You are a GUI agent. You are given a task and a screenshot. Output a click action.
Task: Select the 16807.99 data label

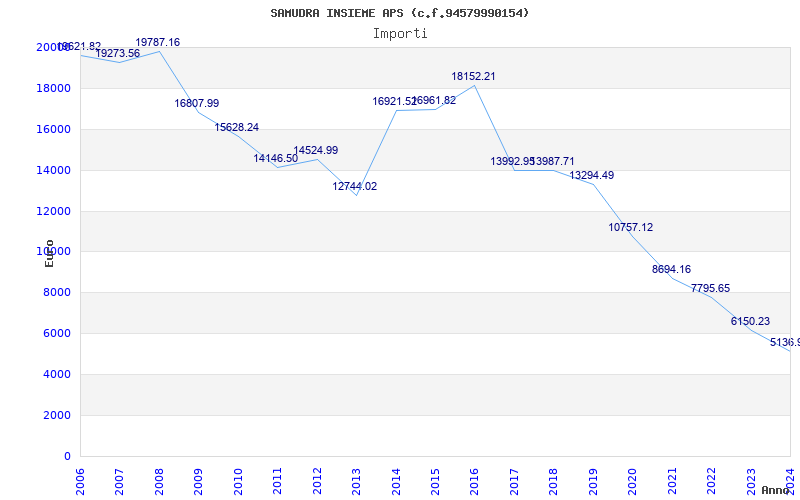tap(197, 103)
